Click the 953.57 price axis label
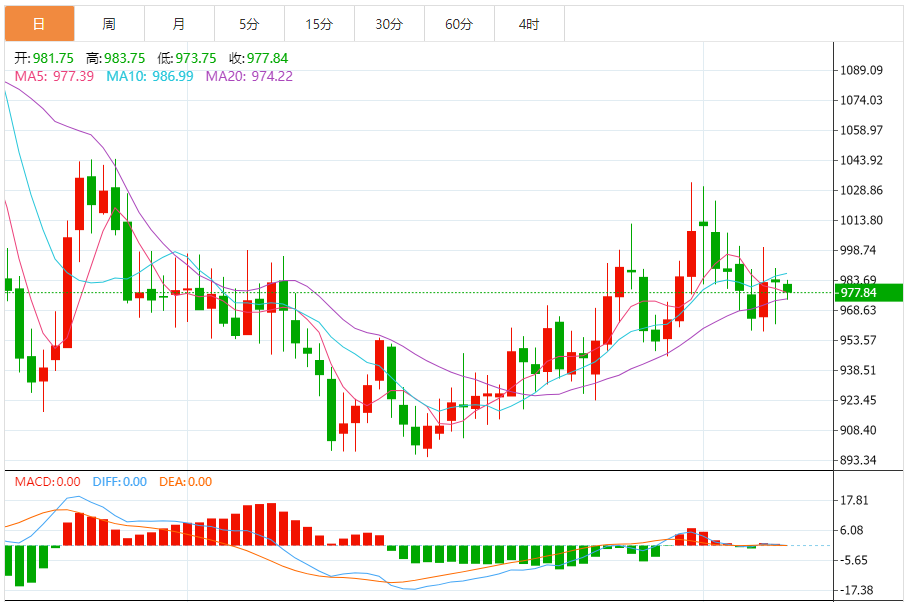Viewport: 908px width, 602px height. click(858, 340)
